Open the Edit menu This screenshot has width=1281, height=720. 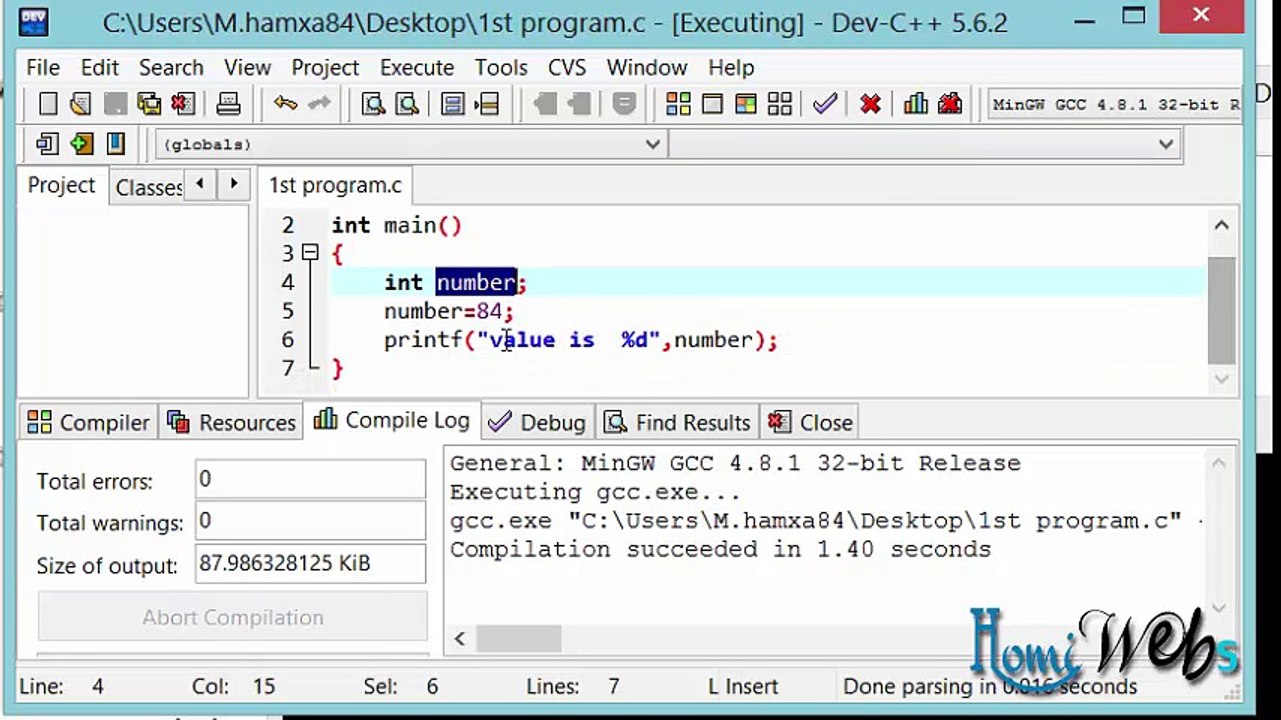coord(100,67)
